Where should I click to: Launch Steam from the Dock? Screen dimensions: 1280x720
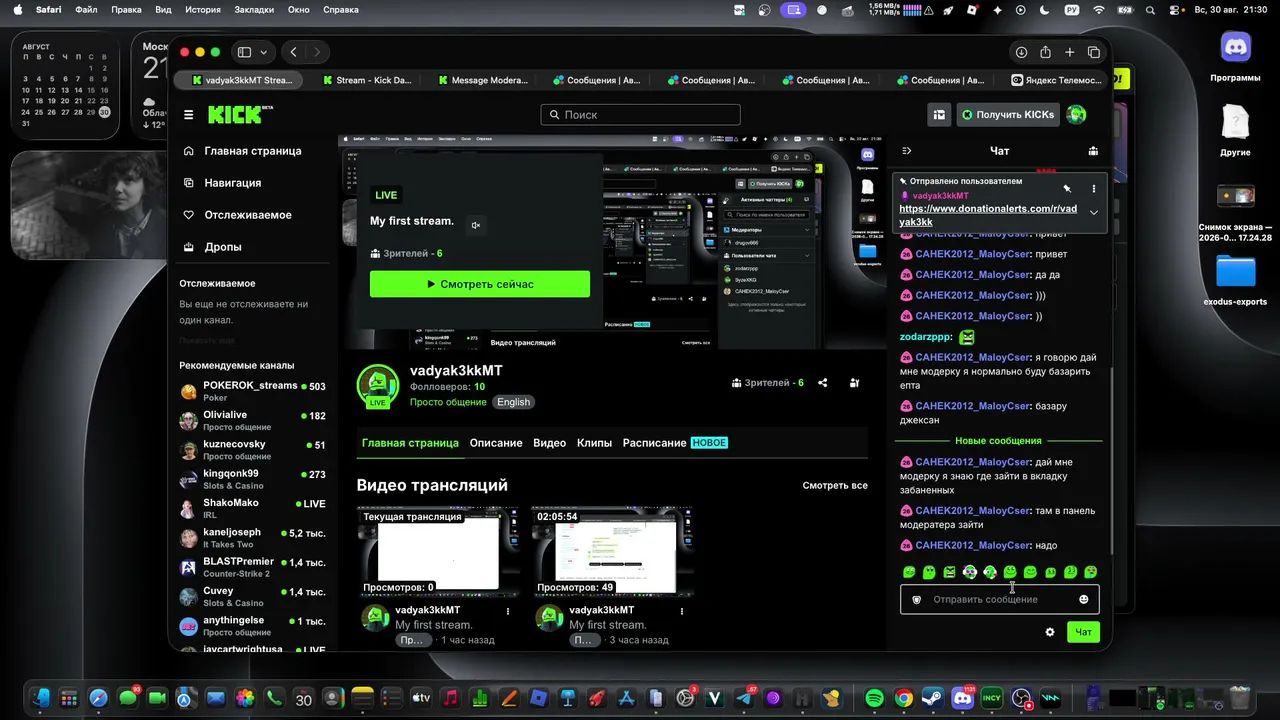tap(934, 698)
